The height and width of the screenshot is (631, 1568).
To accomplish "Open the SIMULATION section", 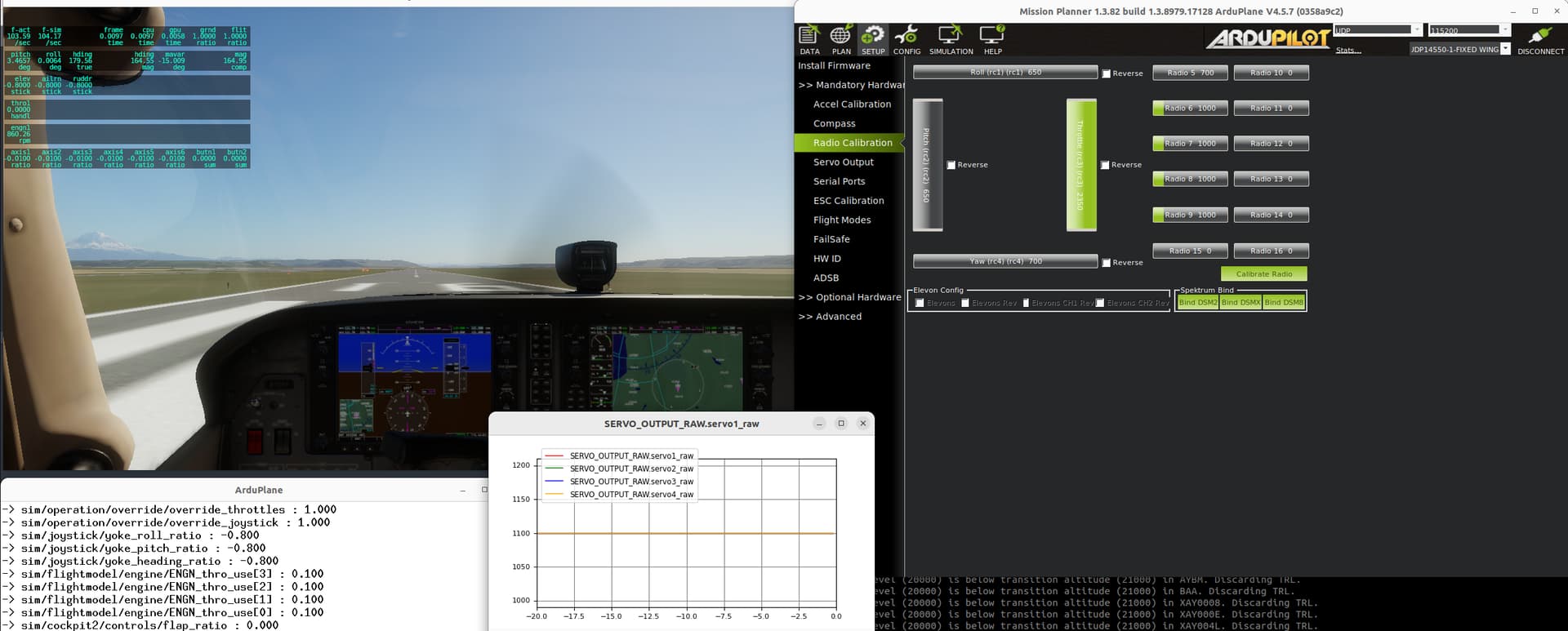I will 951,39.
